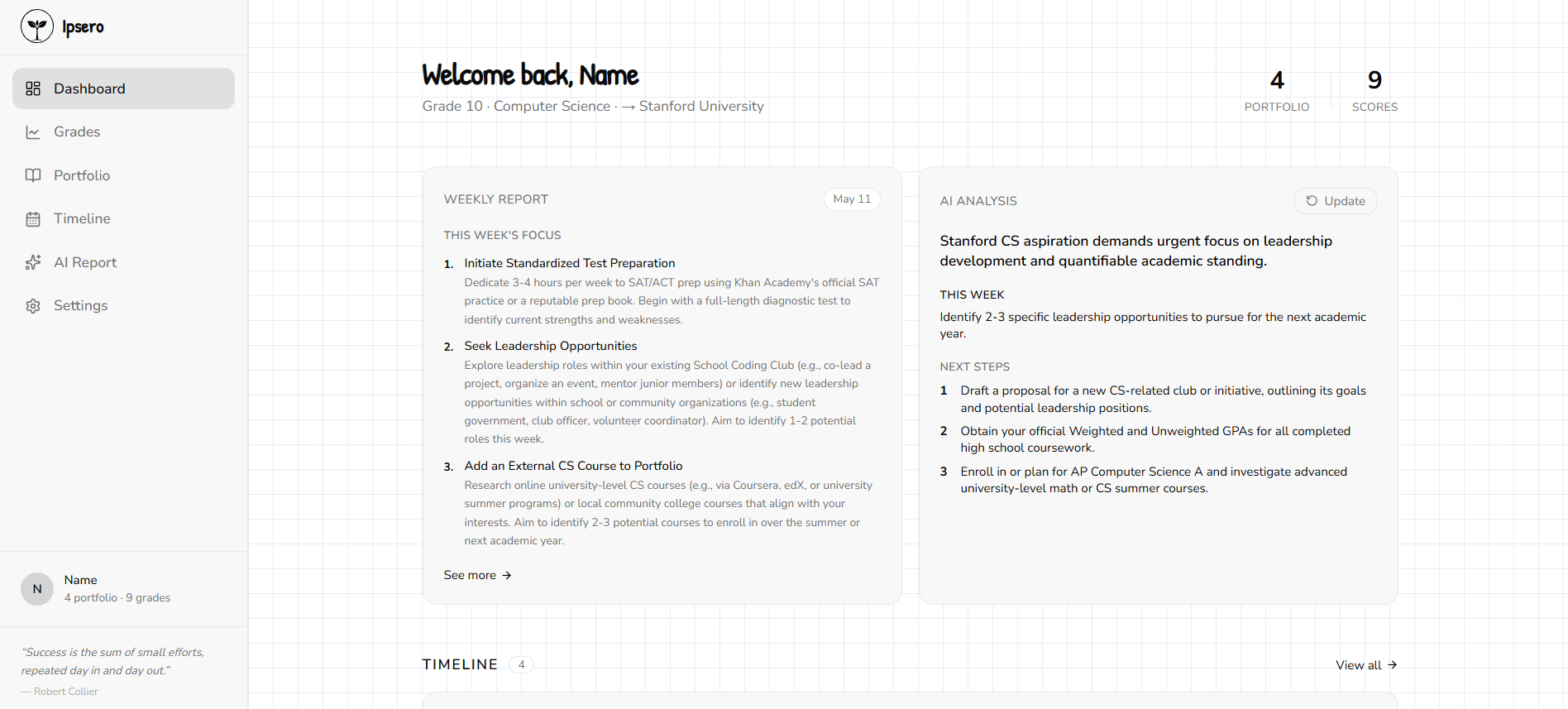
Task: Click the Timeline calendar icon in sidebar
Action: tap(33, 219)
